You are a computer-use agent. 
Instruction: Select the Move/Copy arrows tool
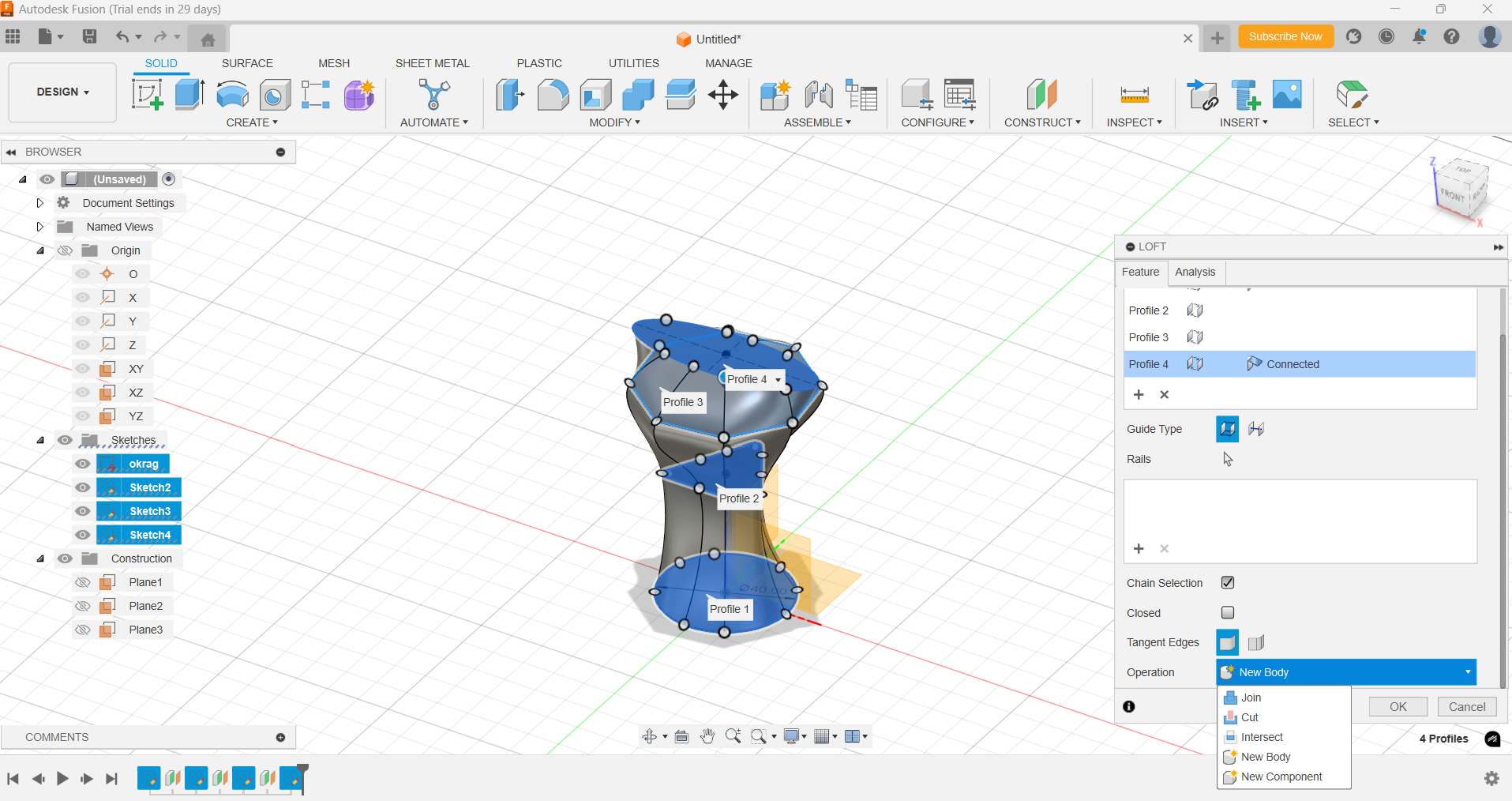point(722,95)
